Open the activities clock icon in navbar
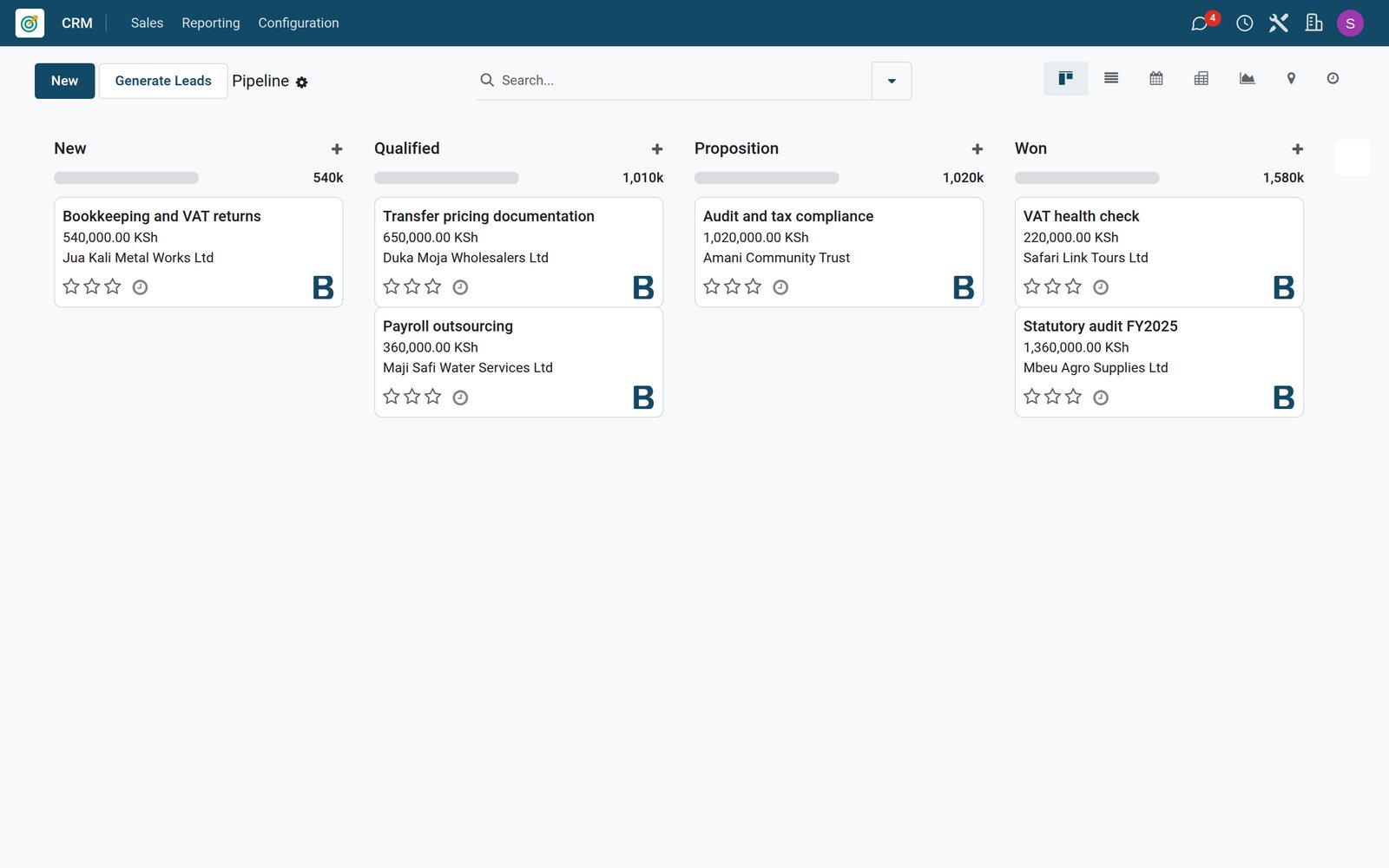 click(1244, 23)
